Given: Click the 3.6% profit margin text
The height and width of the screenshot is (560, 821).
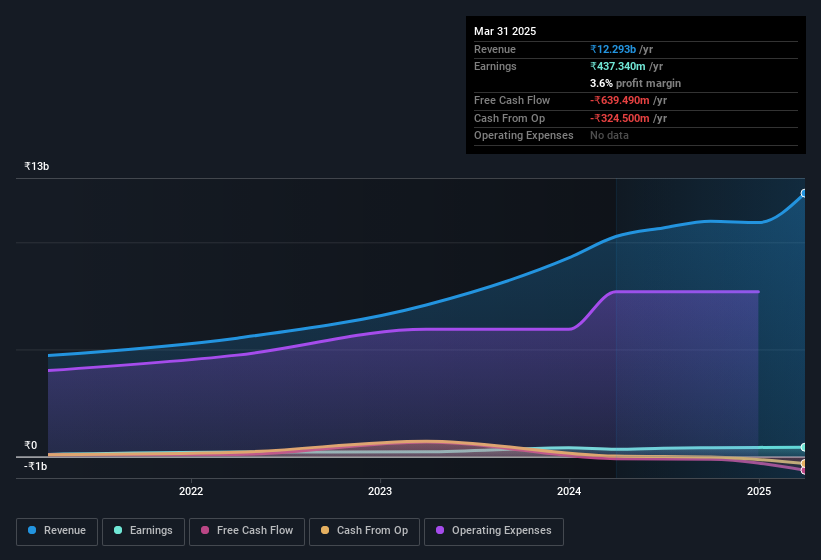Looking at the screenshot, I should click(635, 83).
